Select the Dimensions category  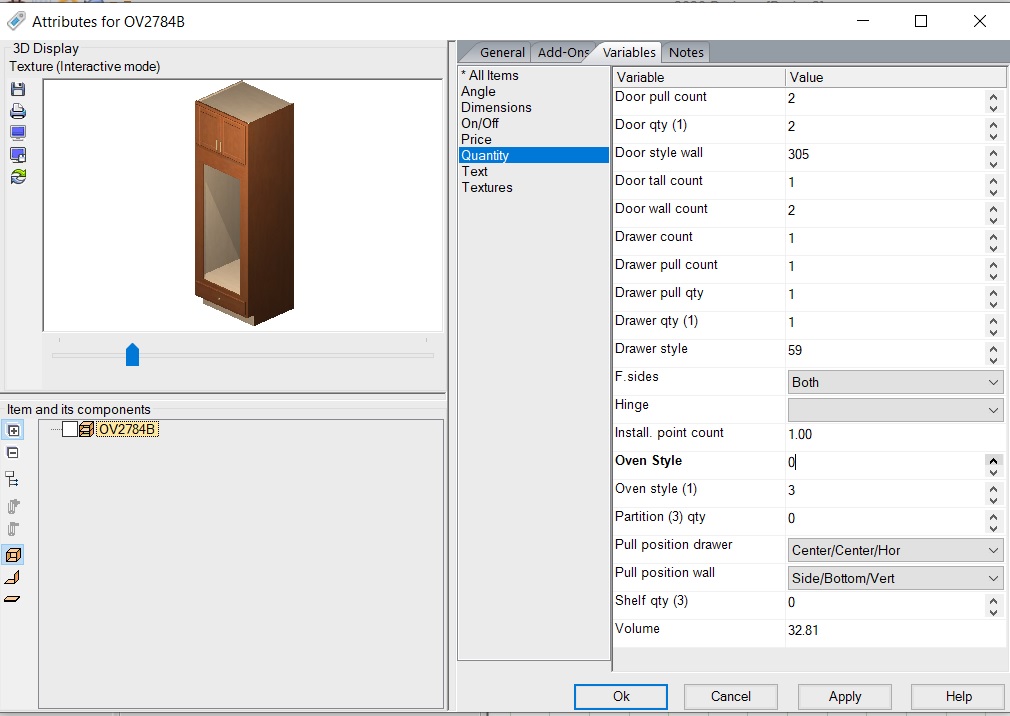click(496, 108)
